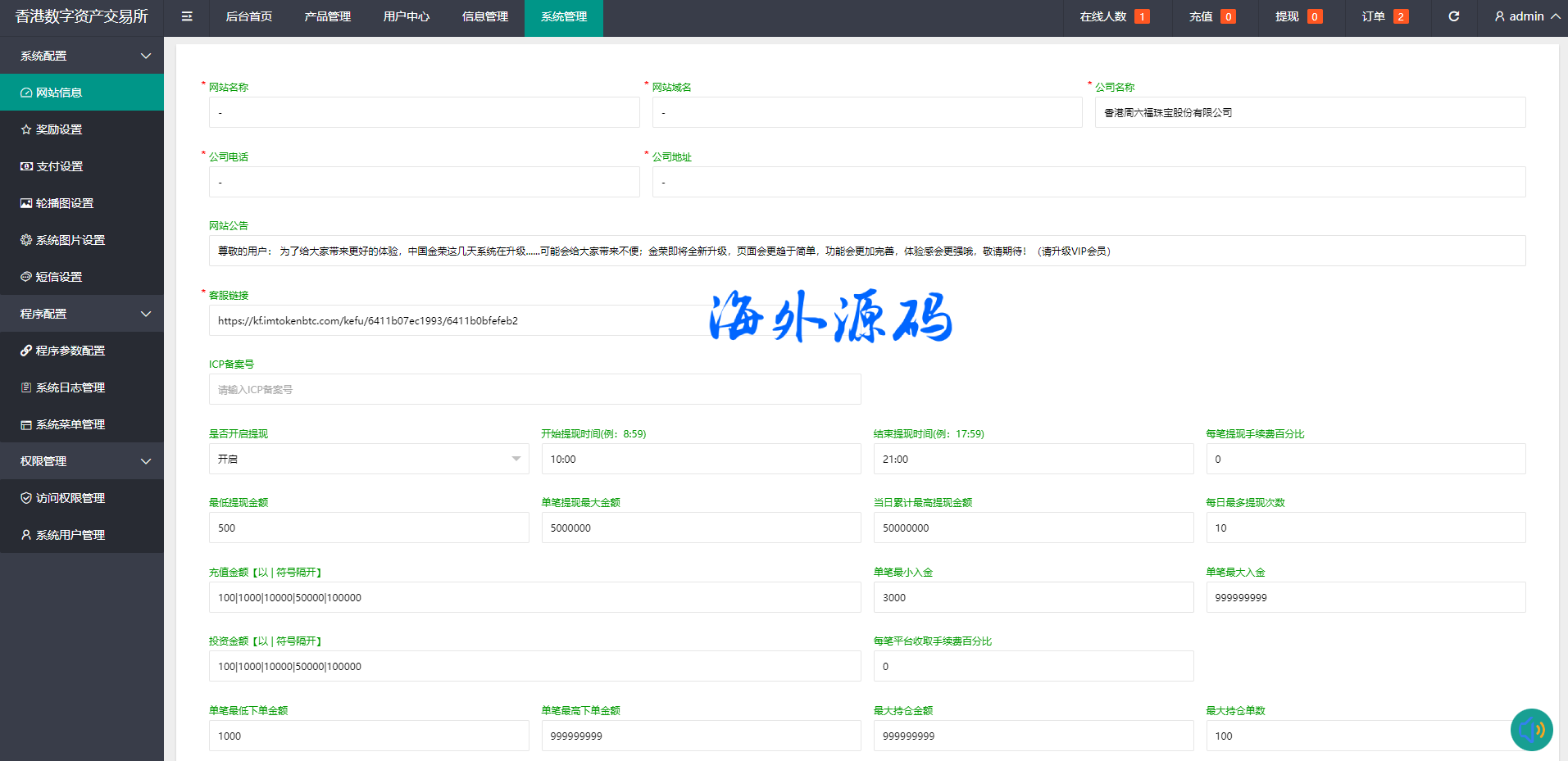1568x761 pixels.
Task: Expand the admin user menu
Action: pyautogui.click(x=1526, y=16)
